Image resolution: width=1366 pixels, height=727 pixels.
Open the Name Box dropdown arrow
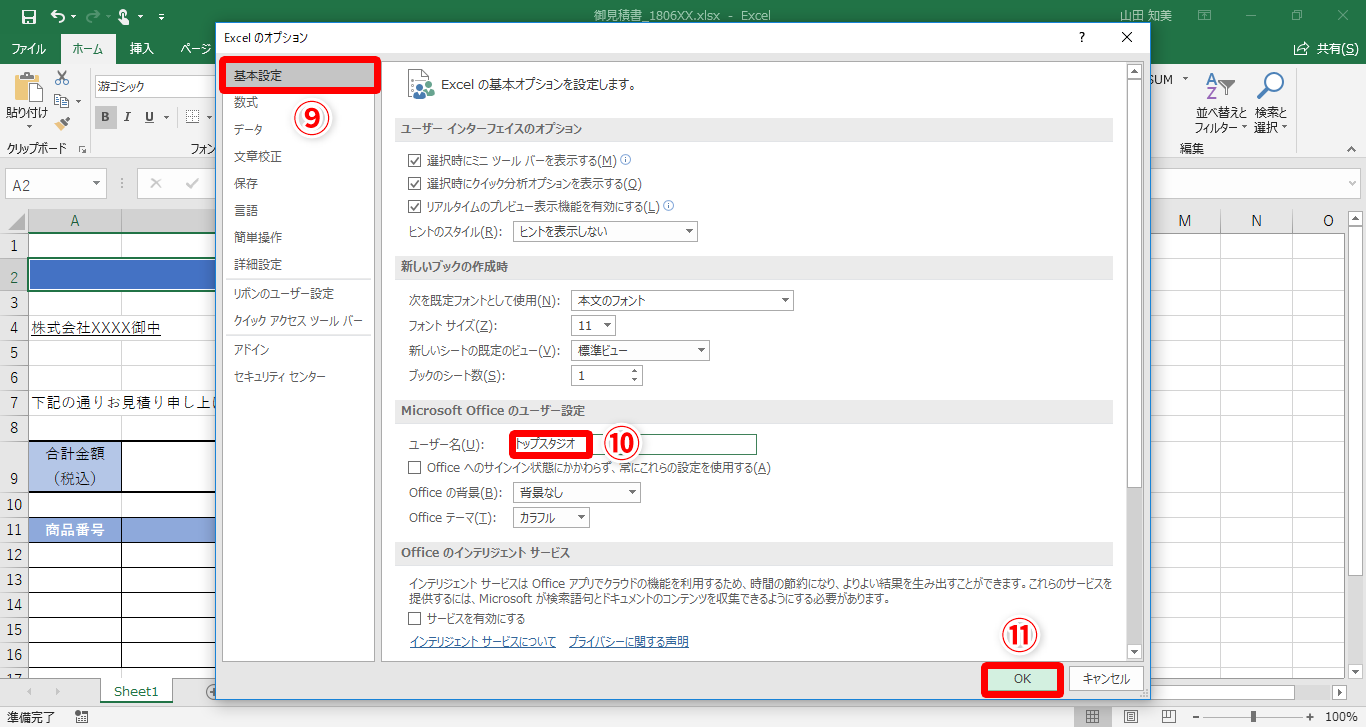(x=97, y=185)
